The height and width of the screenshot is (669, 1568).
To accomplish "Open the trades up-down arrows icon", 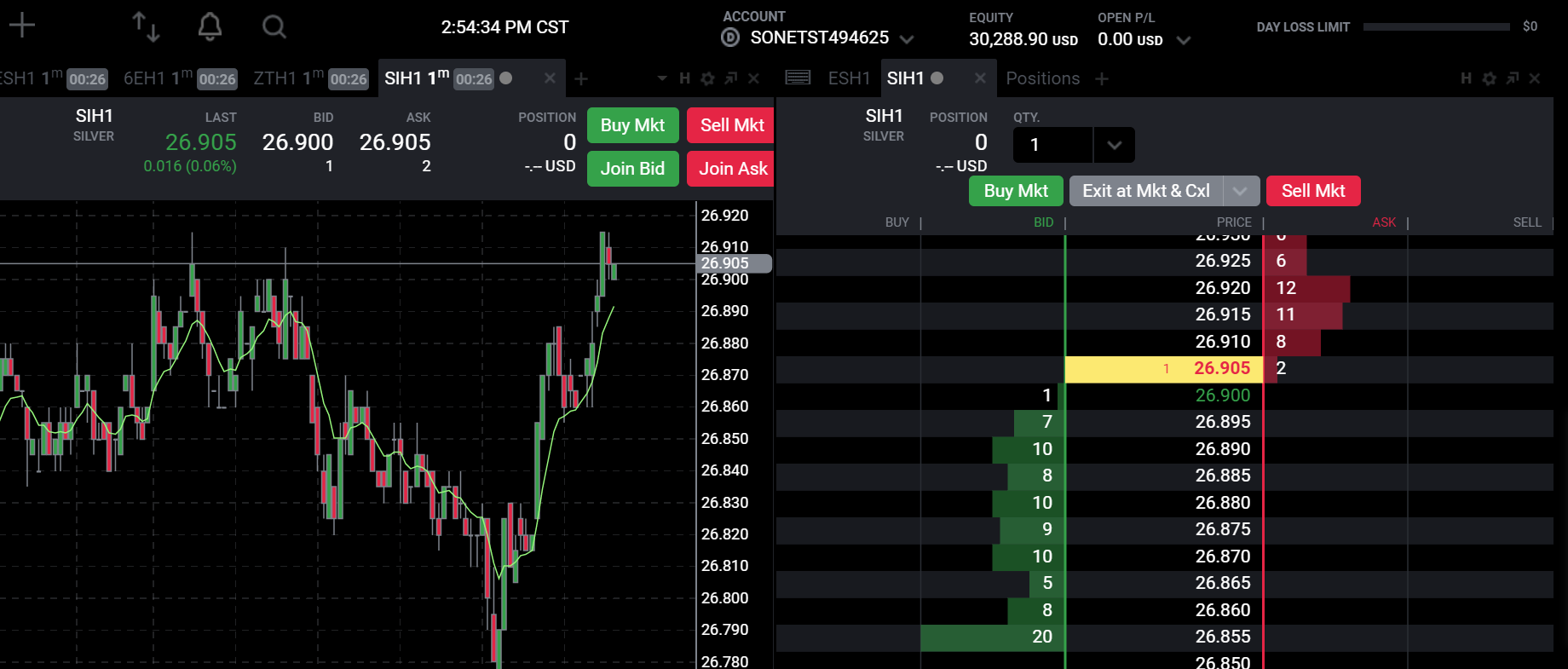I will point(146,26).
